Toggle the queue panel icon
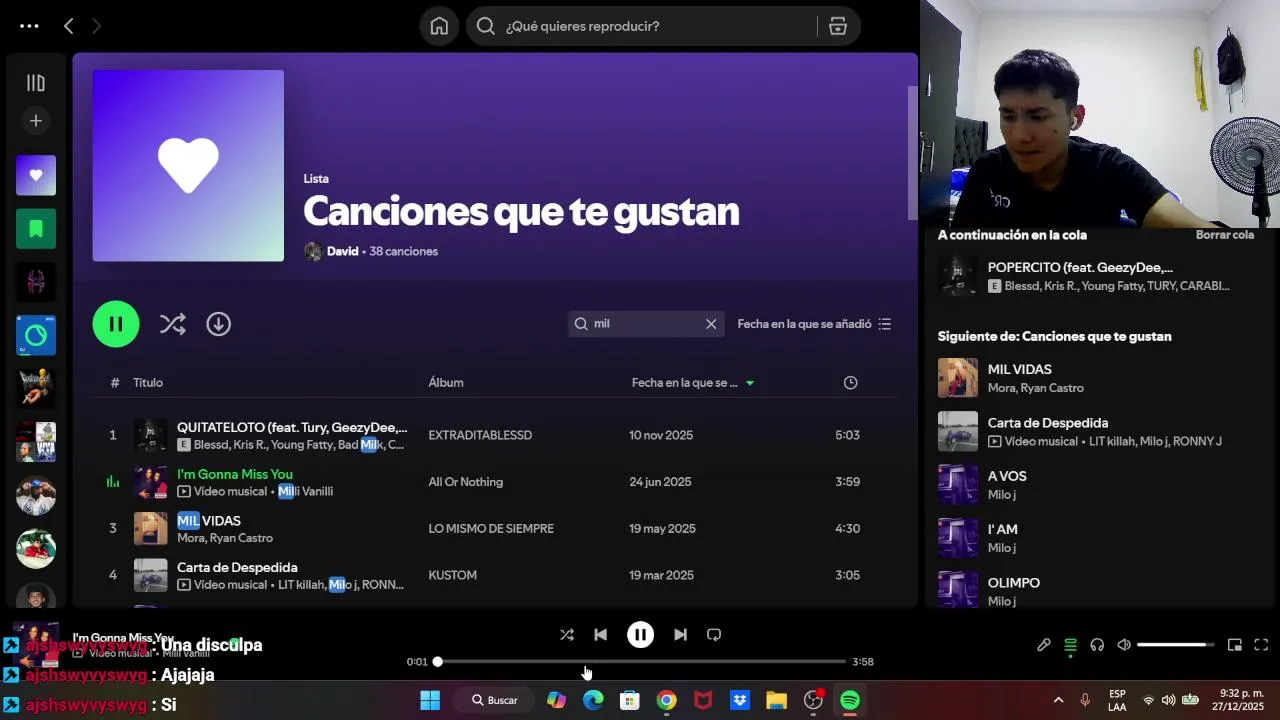The image size is (1280, 720). point(1070,645)
